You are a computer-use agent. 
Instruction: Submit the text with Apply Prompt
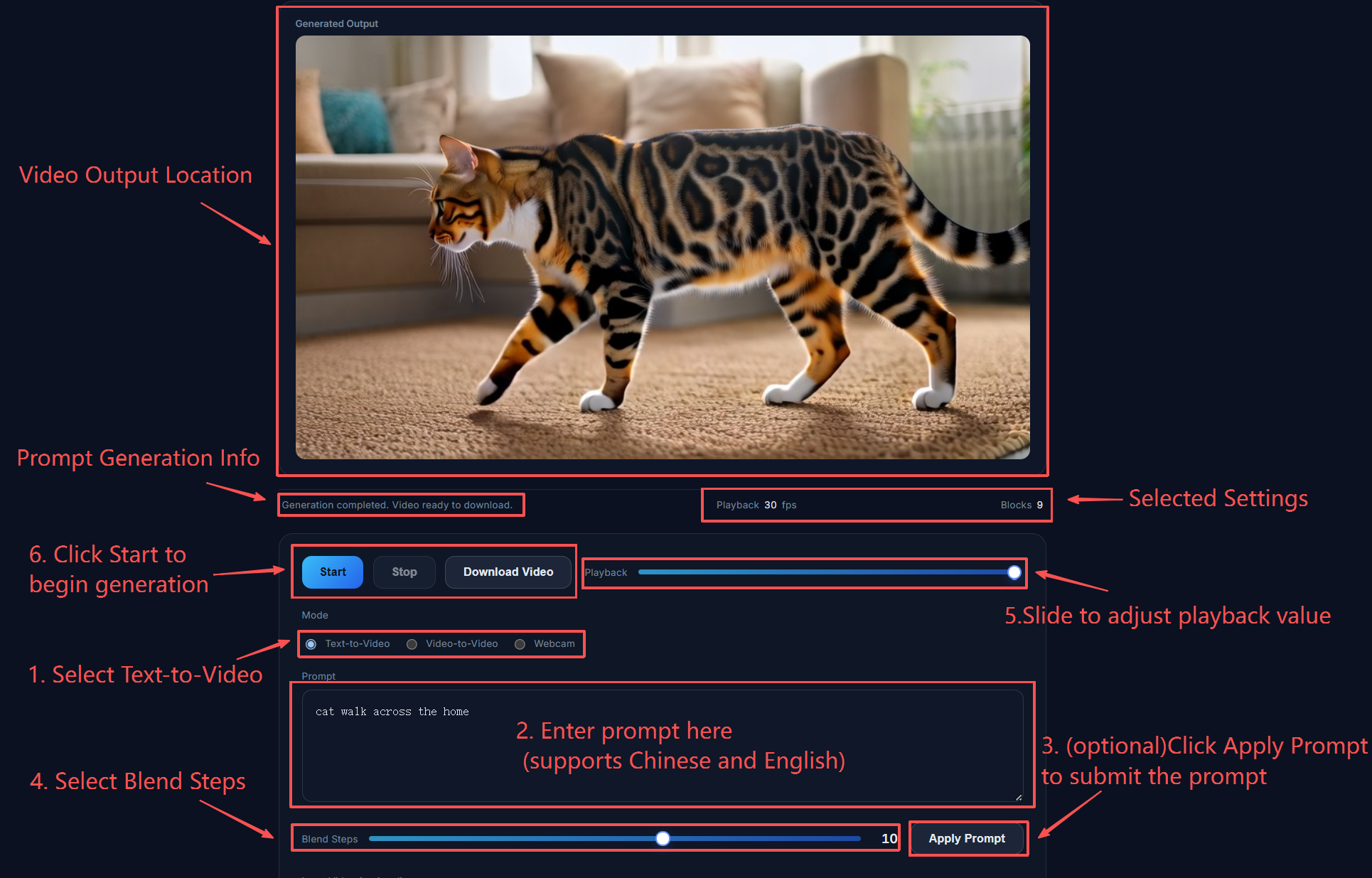[967, 839]
